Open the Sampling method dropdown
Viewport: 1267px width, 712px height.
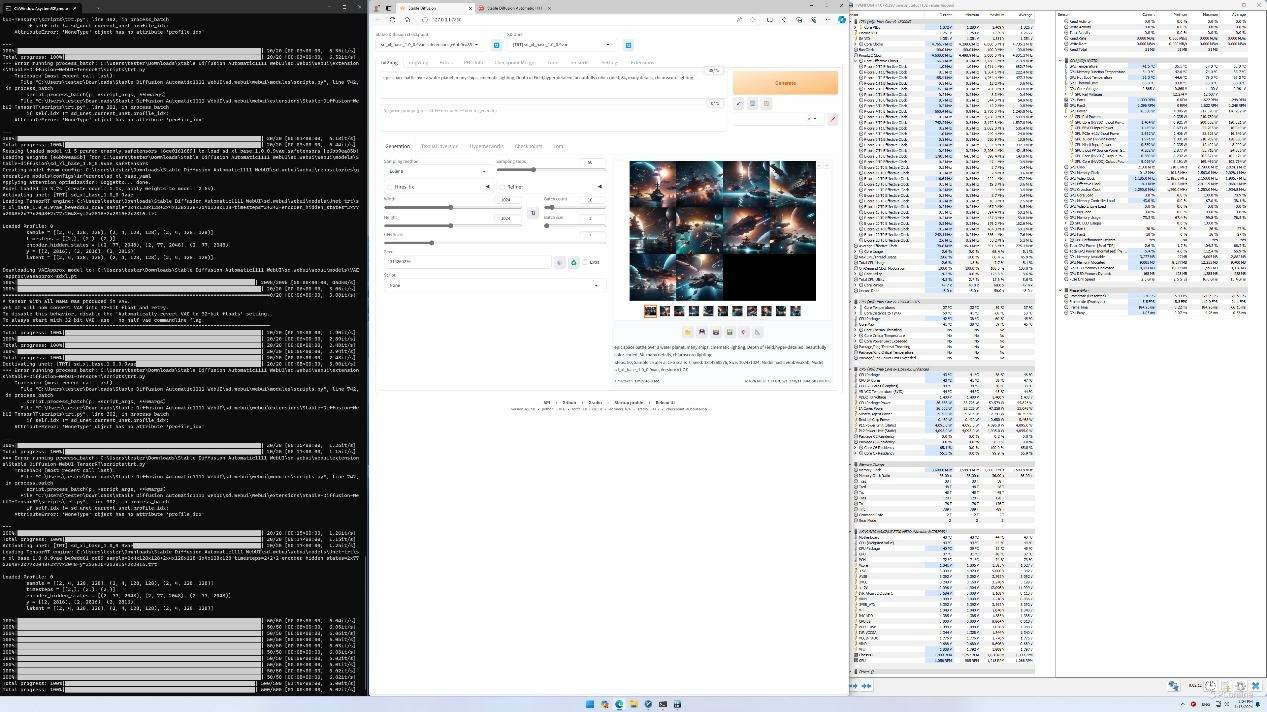436,171
